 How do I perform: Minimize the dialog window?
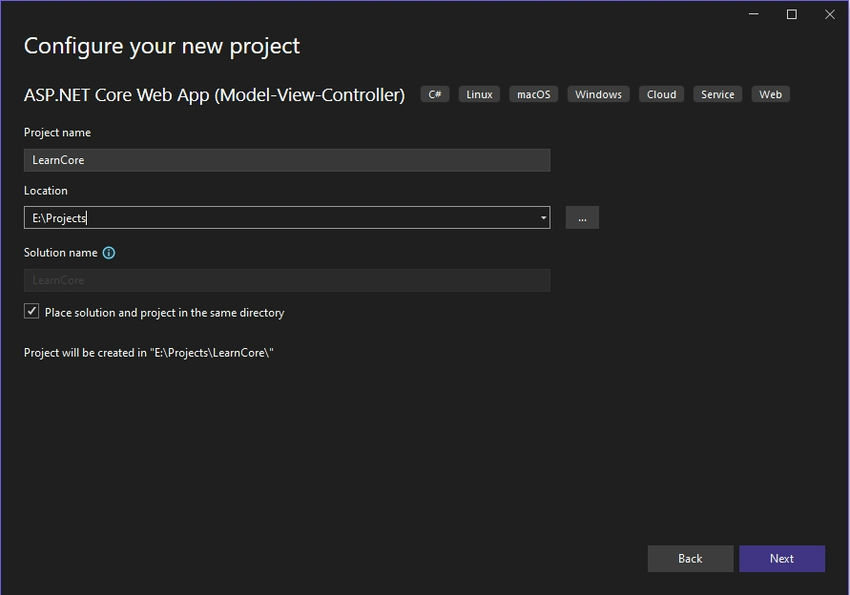pos(754,15)
